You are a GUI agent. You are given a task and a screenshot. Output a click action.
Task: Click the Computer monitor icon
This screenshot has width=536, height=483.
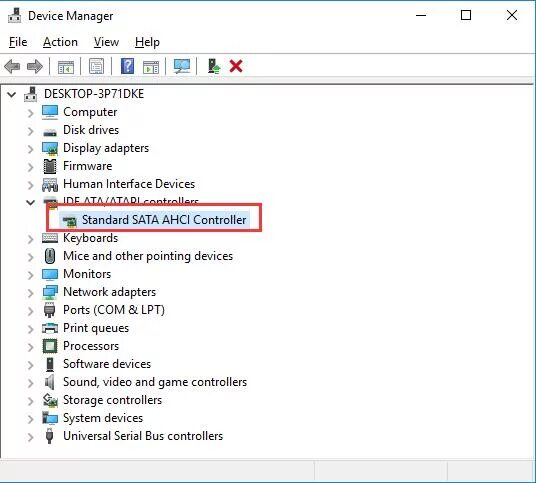[50, 112]
